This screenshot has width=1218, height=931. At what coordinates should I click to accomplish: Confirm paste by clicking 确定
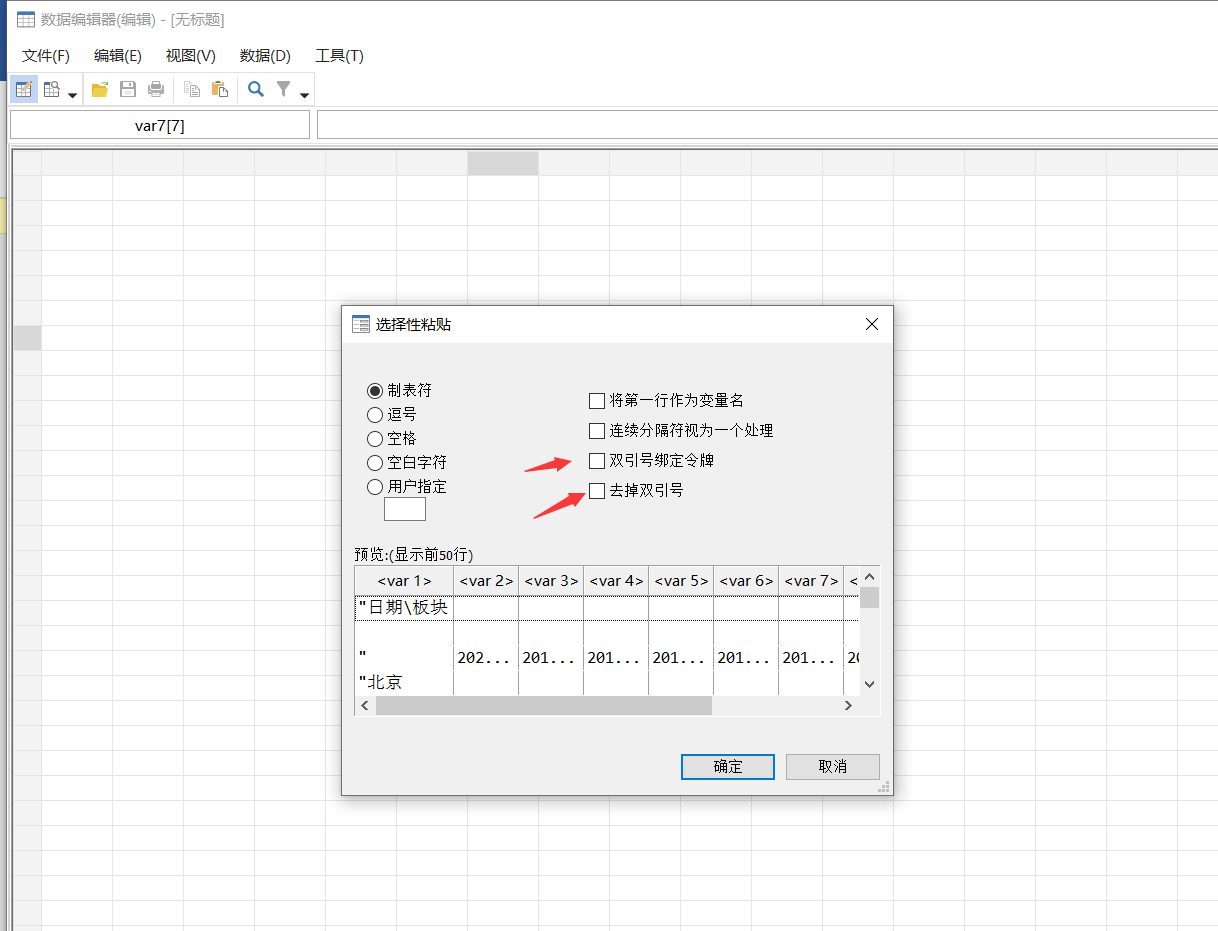pyautogui.click(x=727, y=766)
